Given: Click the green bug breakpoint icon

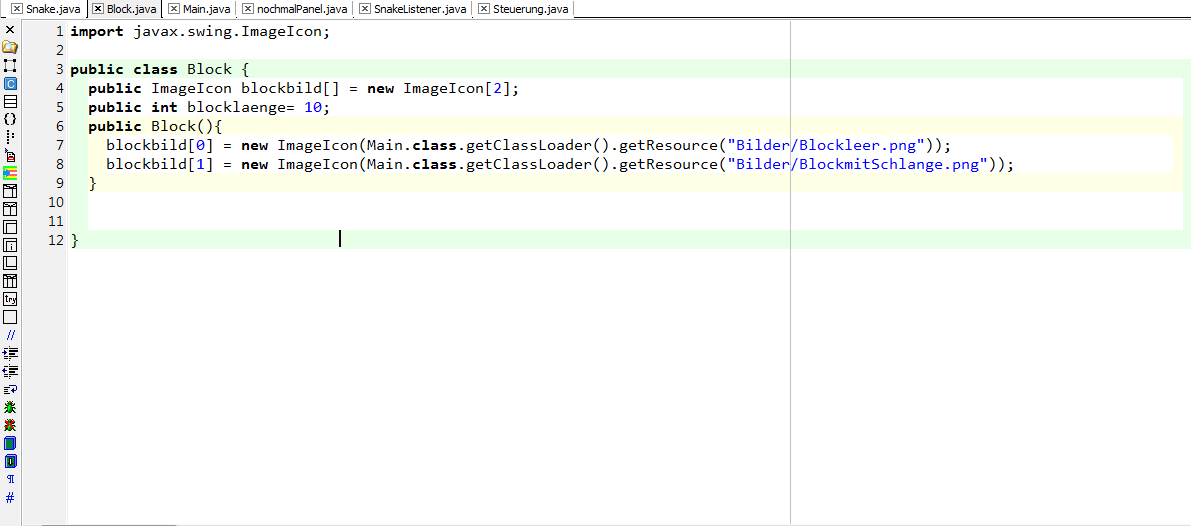Looking at the screenshot, I should [x=10, y=407].
